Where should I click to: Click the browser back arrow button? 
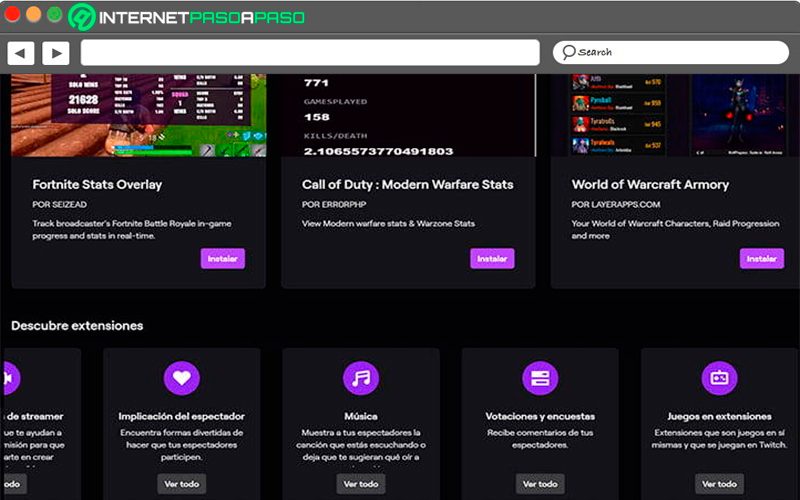(x=20, y=53)
